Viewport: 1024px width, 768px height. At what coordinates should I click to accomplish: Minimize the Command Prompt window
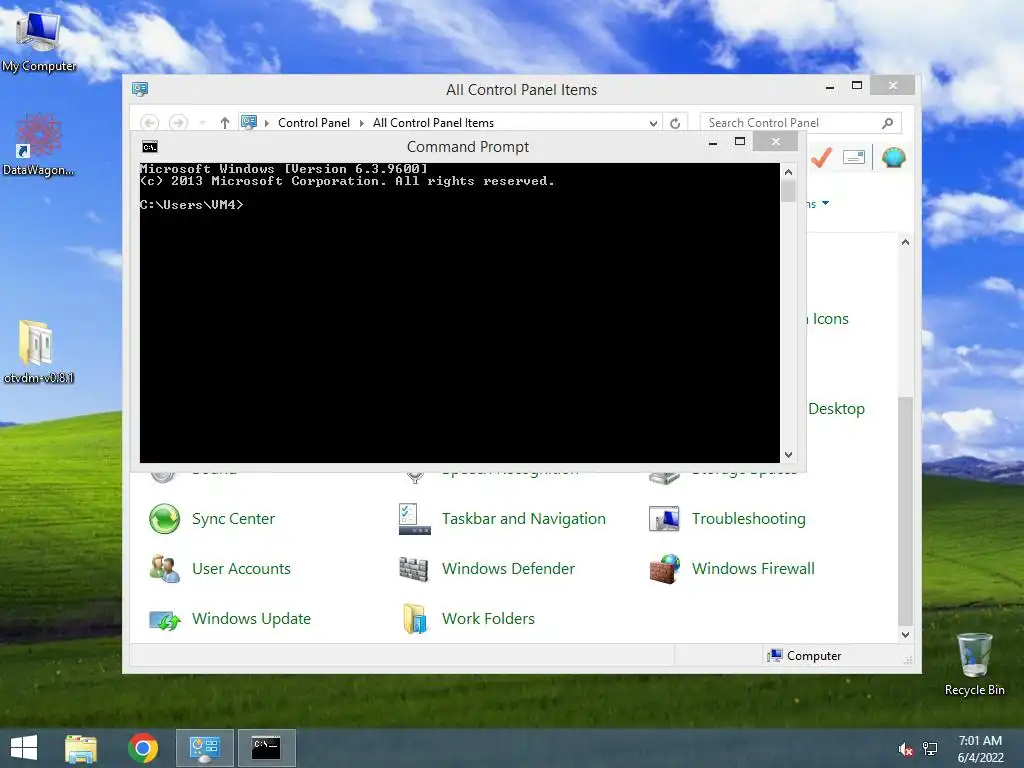713,142
